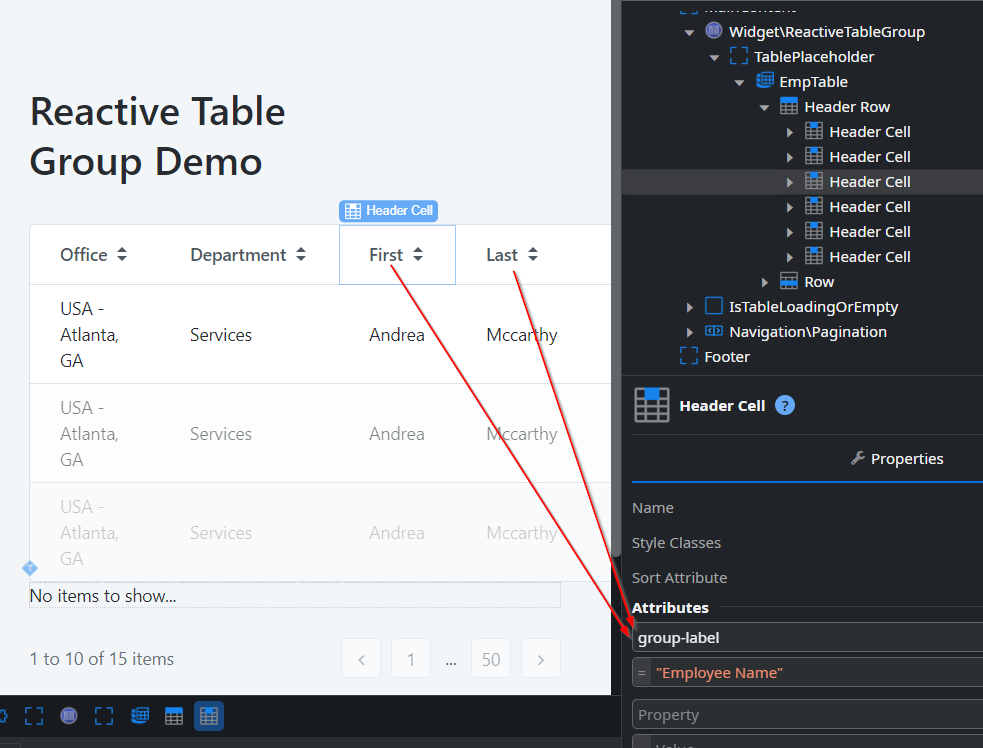Click page 50 in the pagination
Screen dimensions: 983x748
point(491,658)
